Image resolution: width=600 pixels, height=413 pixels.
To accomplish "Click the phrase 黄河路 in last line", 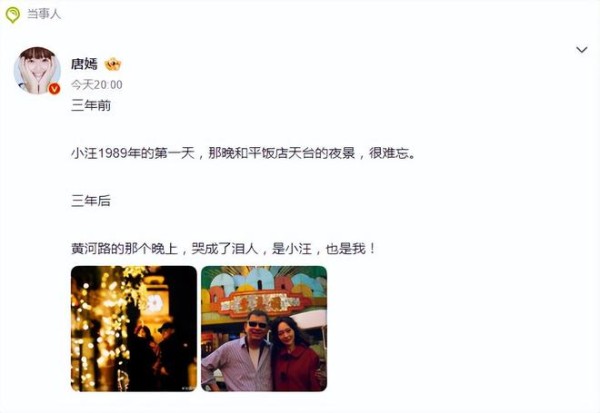I will (91, 248).
